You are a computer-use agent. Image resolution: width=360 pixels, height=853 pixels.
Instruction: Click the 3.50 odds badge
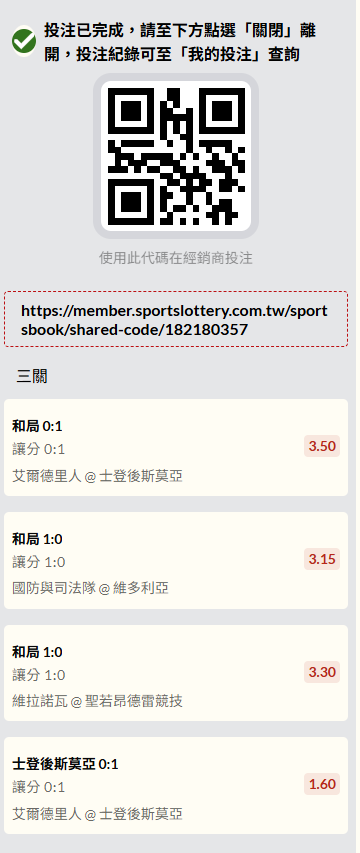tap(322, 447)
